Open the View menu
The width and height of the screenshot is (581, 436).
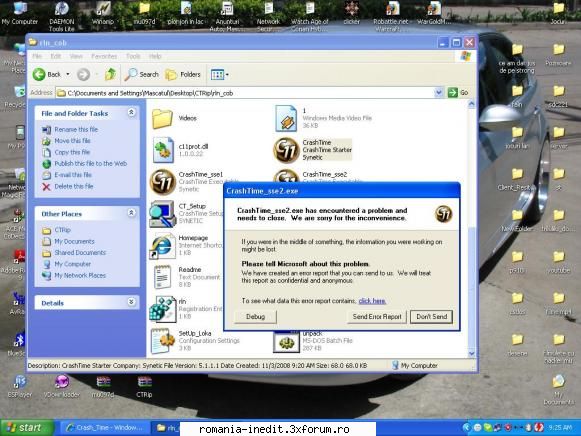[76, 56]
